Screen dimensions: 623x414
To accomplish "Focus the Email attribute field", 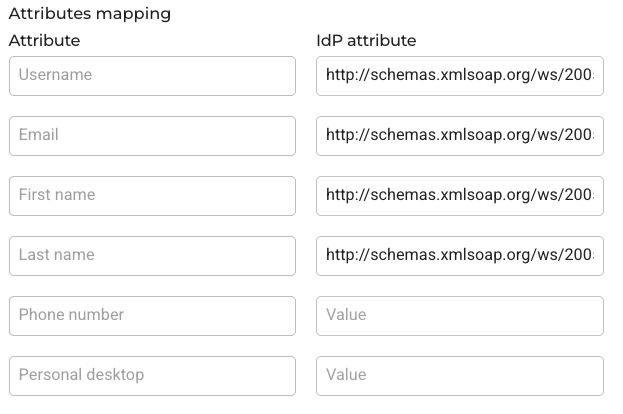I will 152,136.
